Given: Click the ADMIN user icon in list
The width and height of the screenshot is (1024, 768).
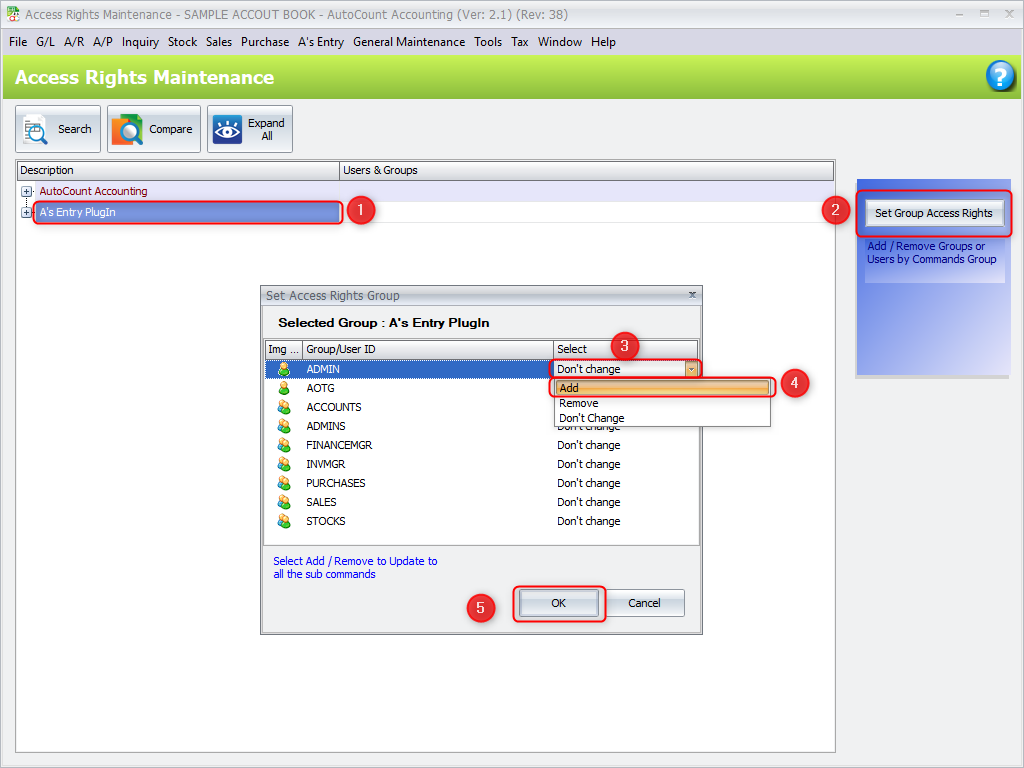Looking at the screenshot, I should point(284,369).
